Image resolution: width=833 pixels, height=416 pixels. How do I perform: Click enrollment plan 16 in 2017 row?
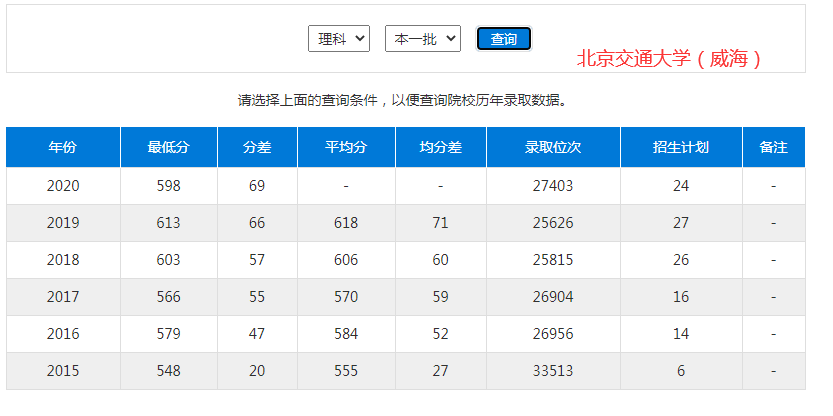(681, 296)
